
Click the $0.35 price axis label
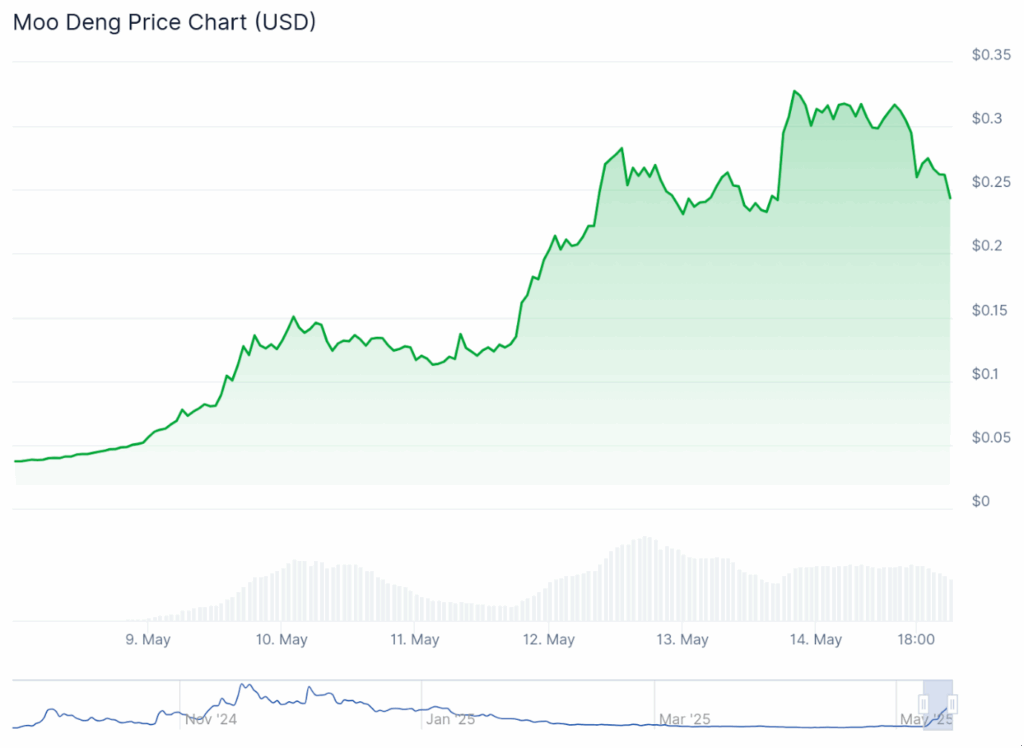pyautogui.click(x=991, y=55)
